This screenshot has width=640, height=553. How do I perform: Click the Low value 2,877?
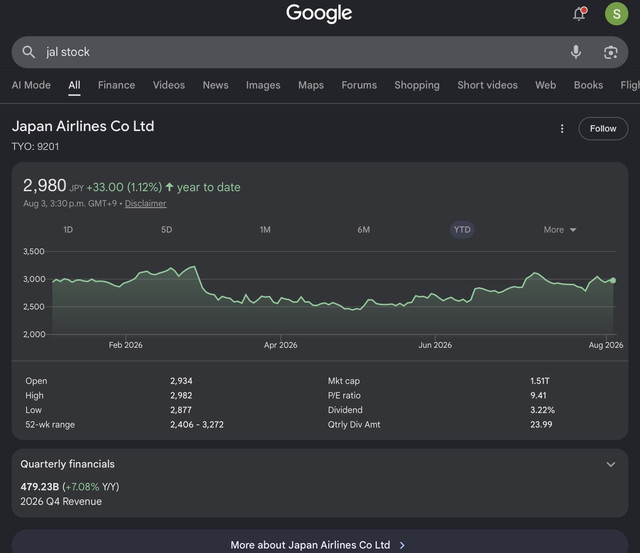pos(181,410)
